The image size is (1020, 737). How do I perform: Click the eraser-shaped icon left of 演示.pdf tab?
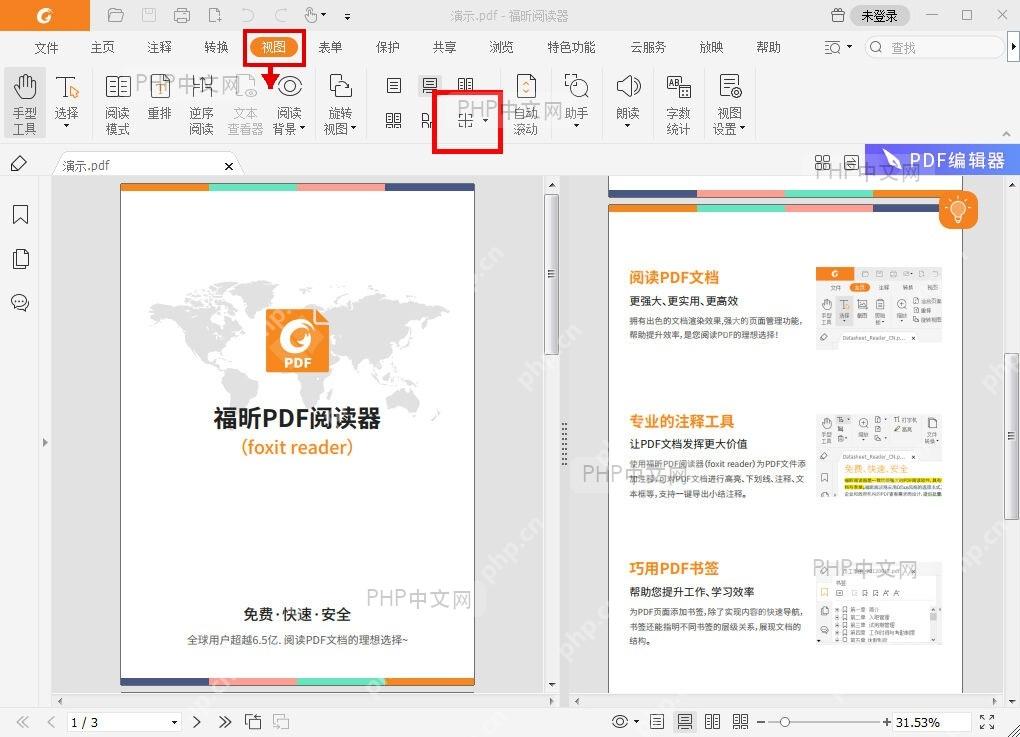tap(19, 163)
